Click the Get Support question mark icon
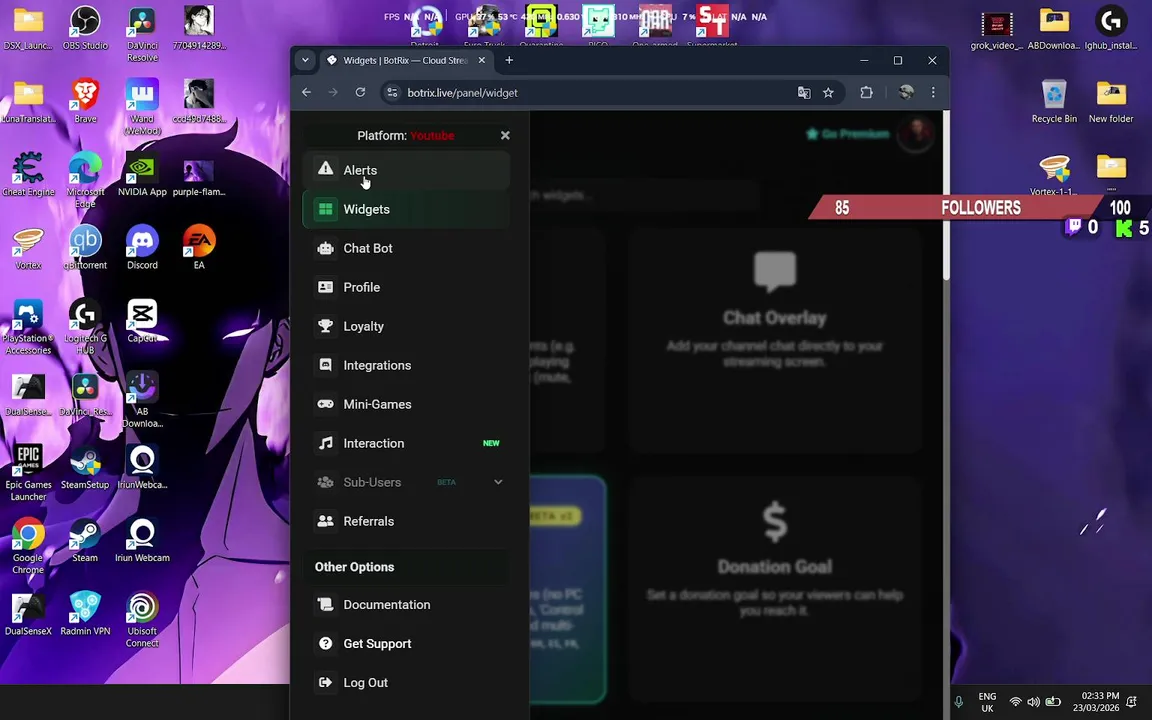 [x=325, y=644]
